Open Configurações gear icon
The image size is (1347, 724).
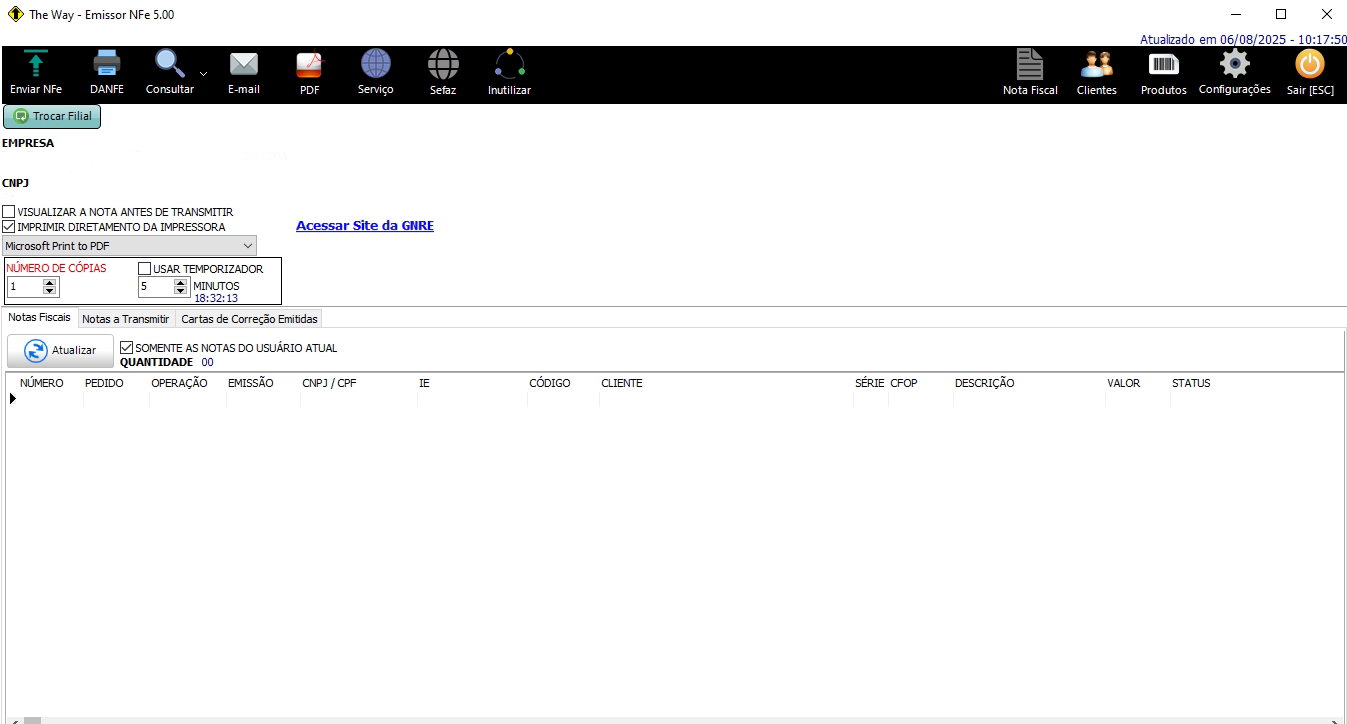click(x=1234, y=66)
